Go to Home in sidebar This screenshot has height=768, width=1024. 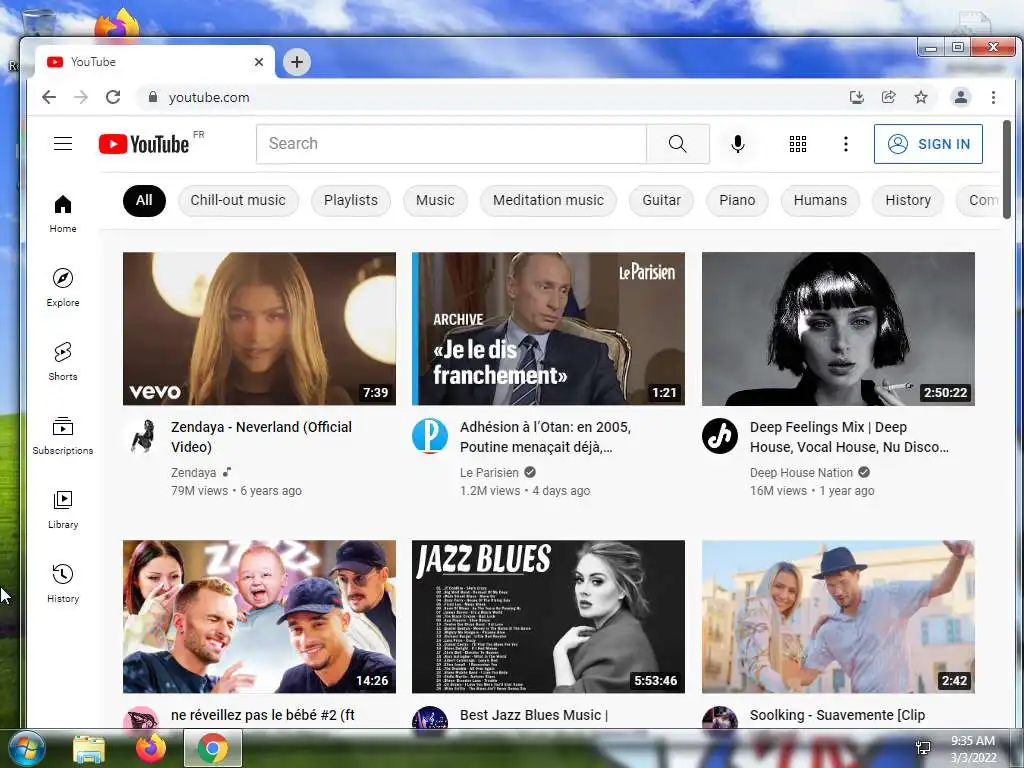pos(63,214)
